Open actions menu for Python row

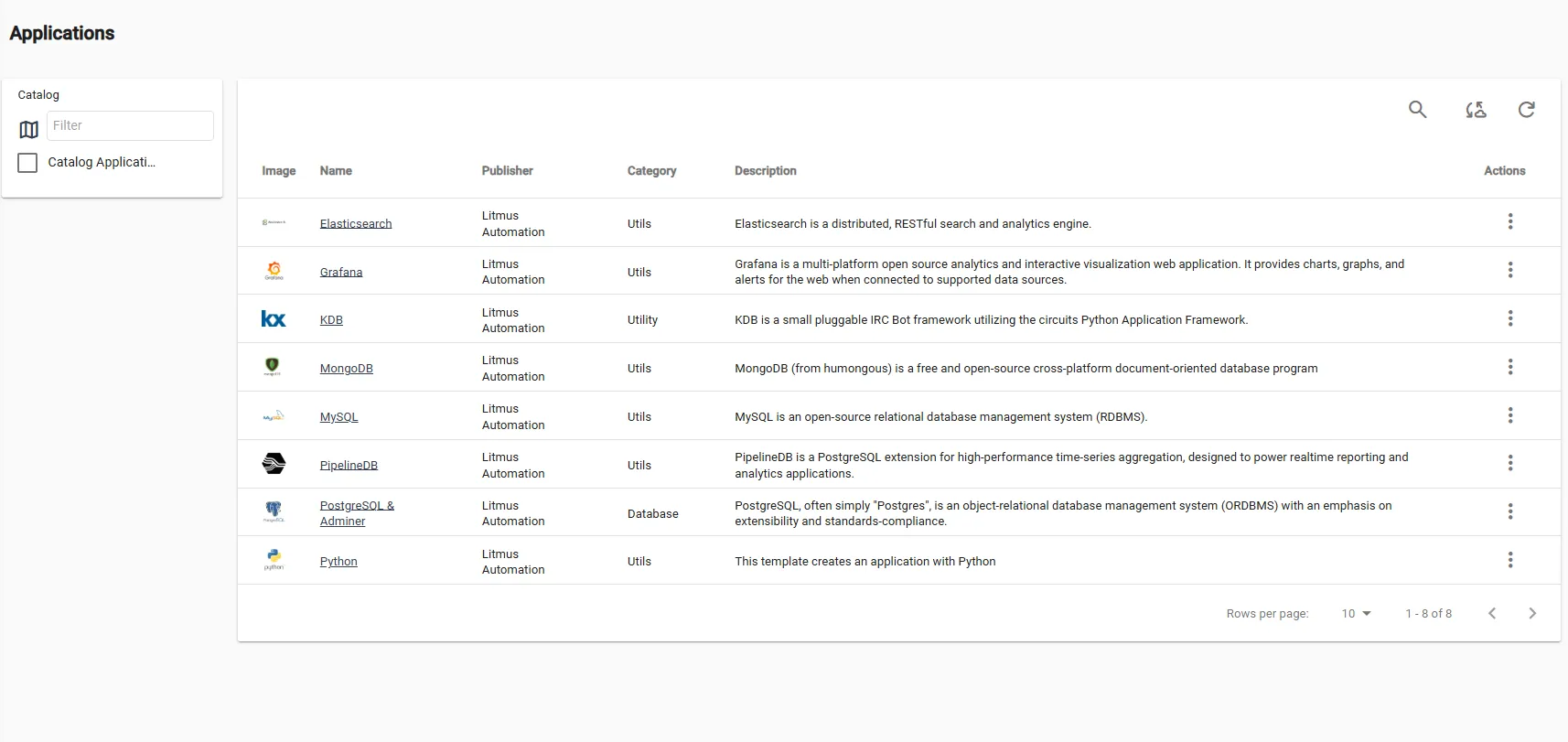click(1510, 560)
